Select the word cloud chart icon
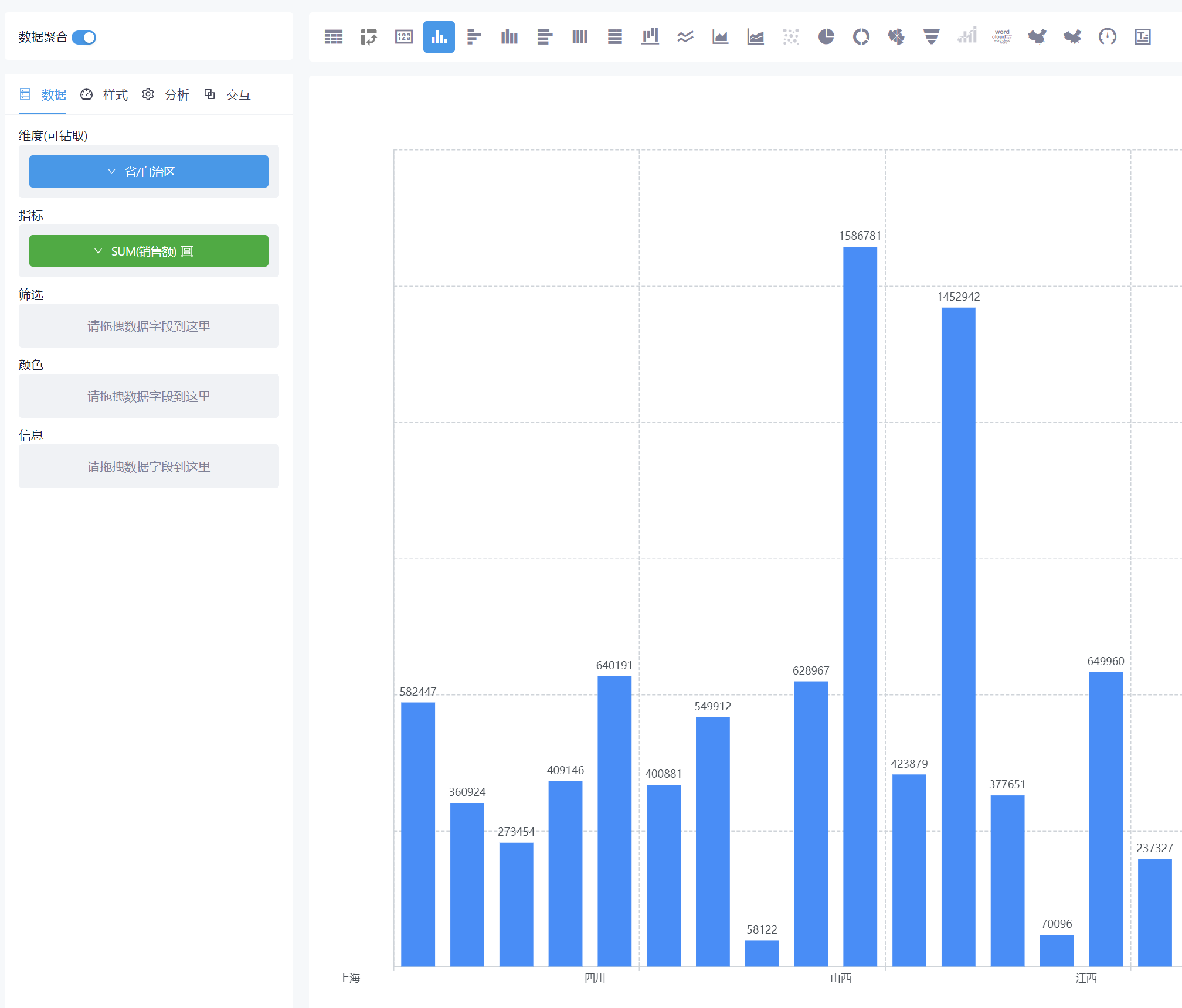 [1002, 37]
